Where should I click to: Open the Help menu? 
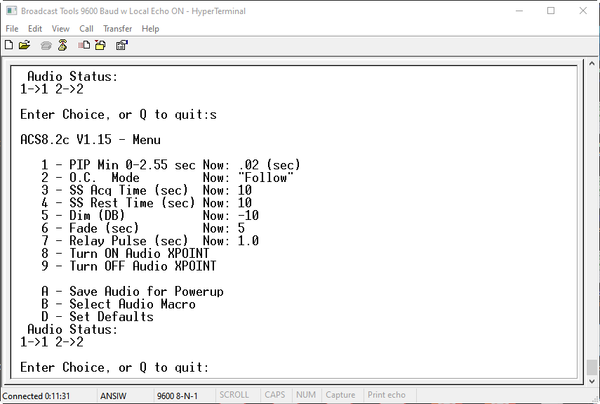point(150,29)
